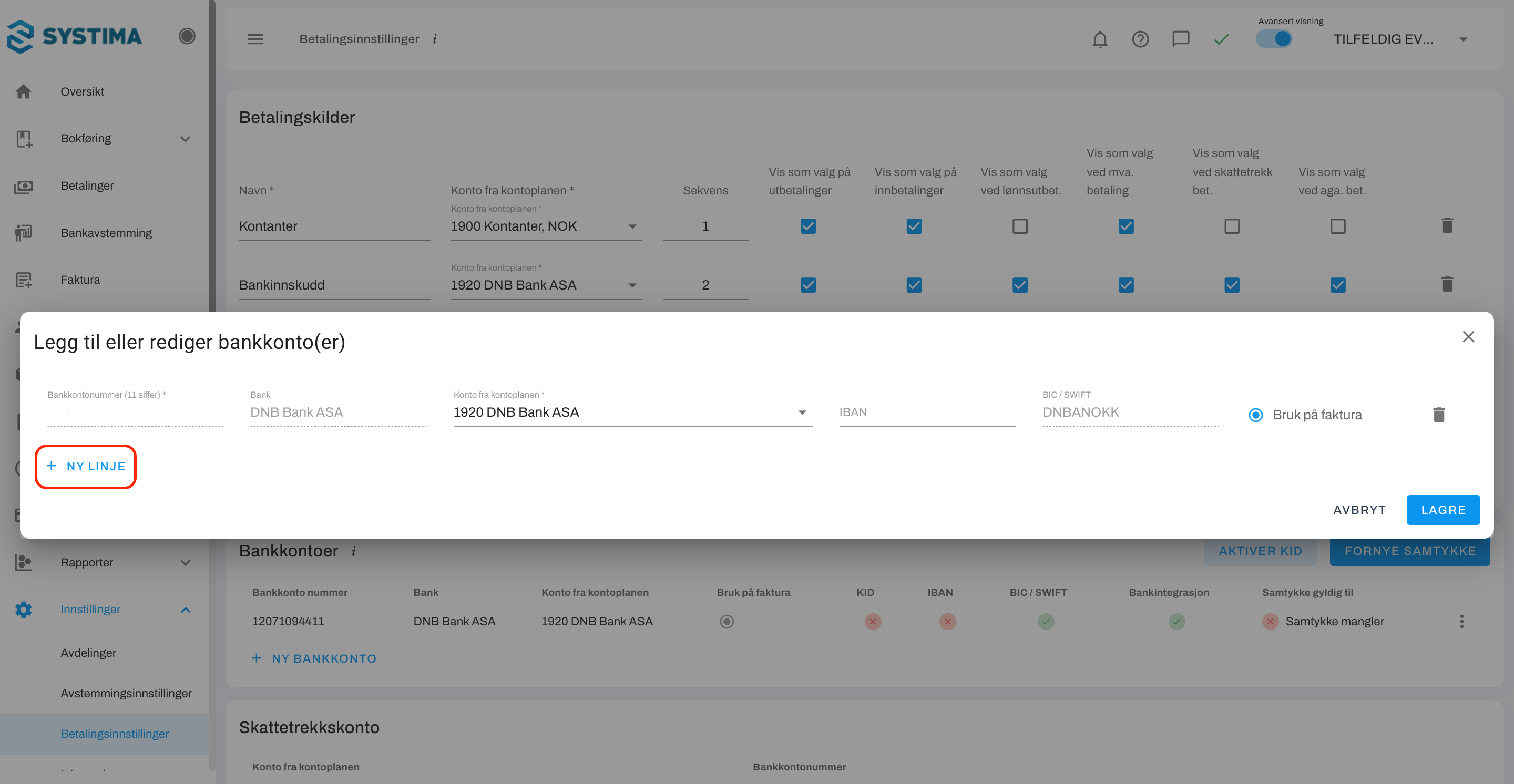Screen dimensions: 1514x784
Task: Select the Bruk på faktura radio button
Action: (x=1255, y=415)
